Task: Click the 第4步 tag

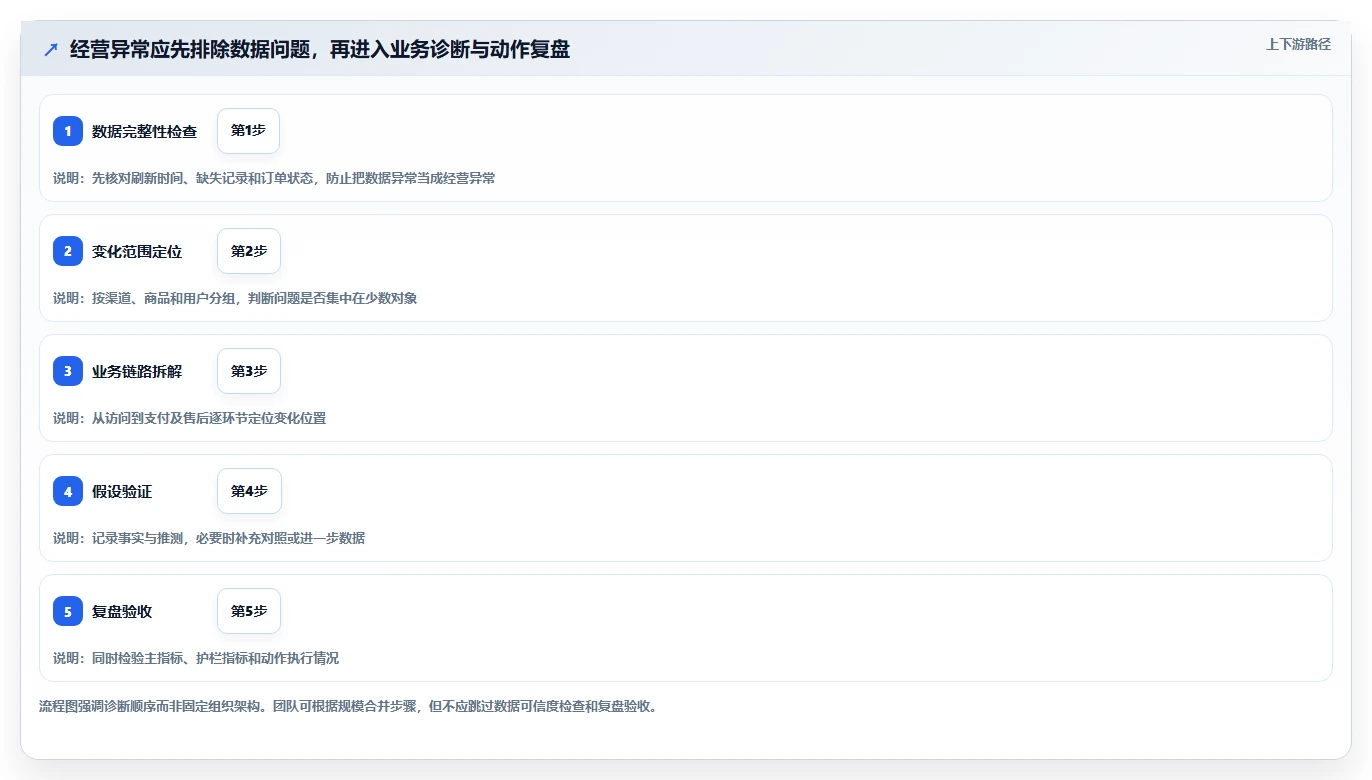Action: (249, 491)
